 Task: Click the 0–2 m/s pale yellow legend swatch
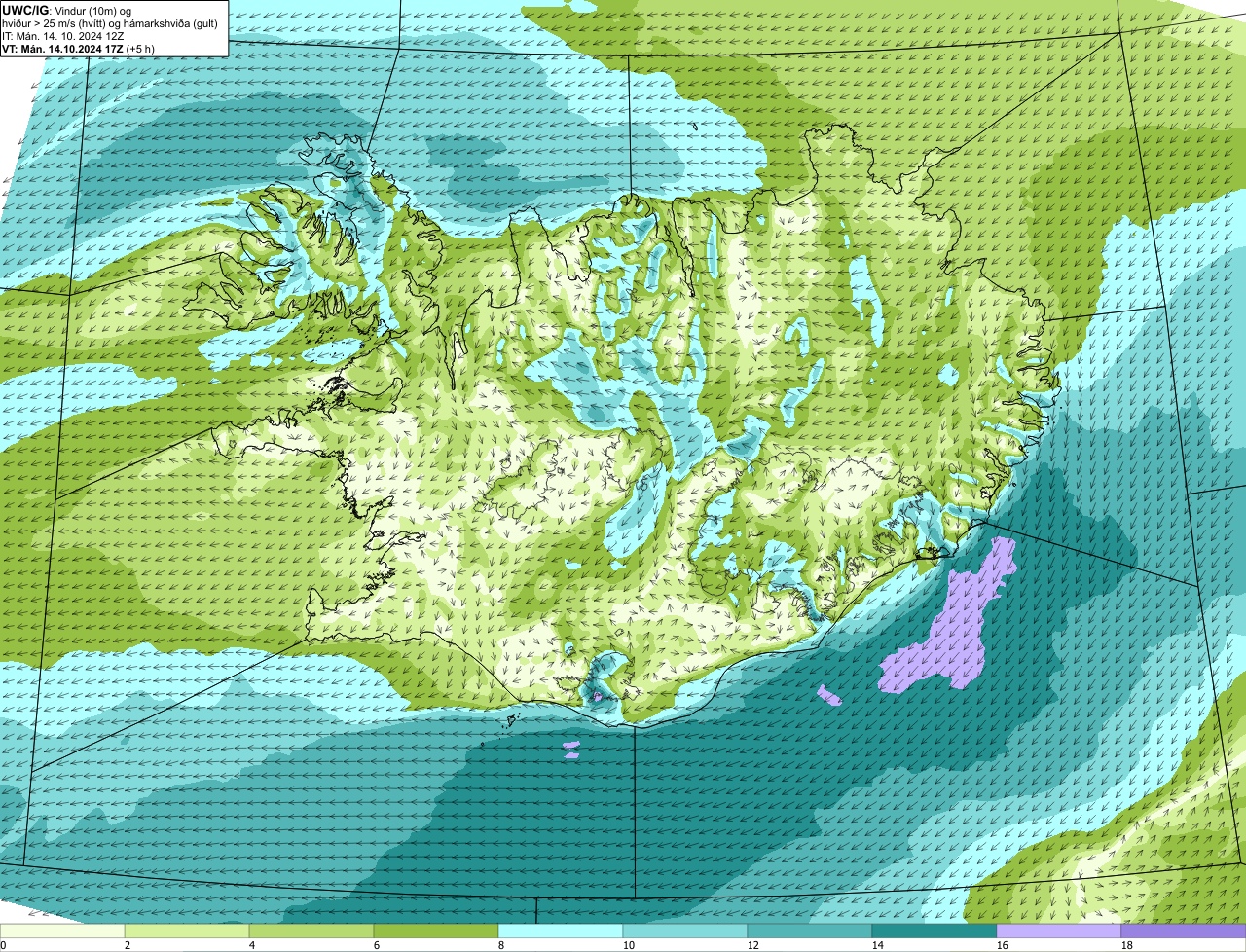tap(62, 932)
